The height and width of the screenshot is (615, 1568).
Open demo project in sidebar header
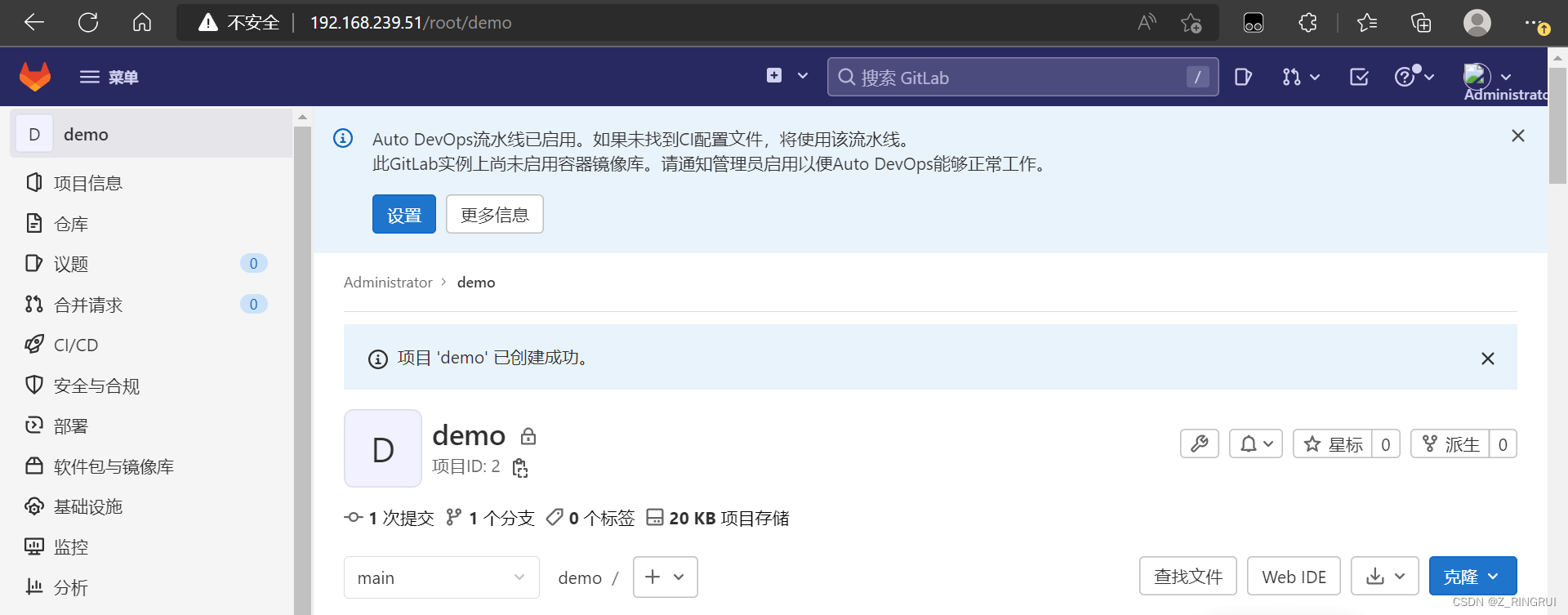151,134
